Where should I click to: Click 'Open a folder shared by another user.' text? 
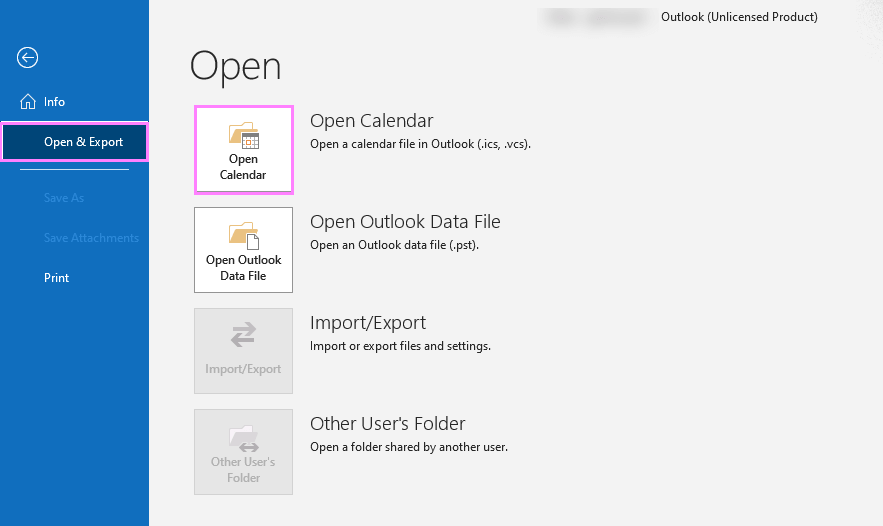(x=409, y=447)
